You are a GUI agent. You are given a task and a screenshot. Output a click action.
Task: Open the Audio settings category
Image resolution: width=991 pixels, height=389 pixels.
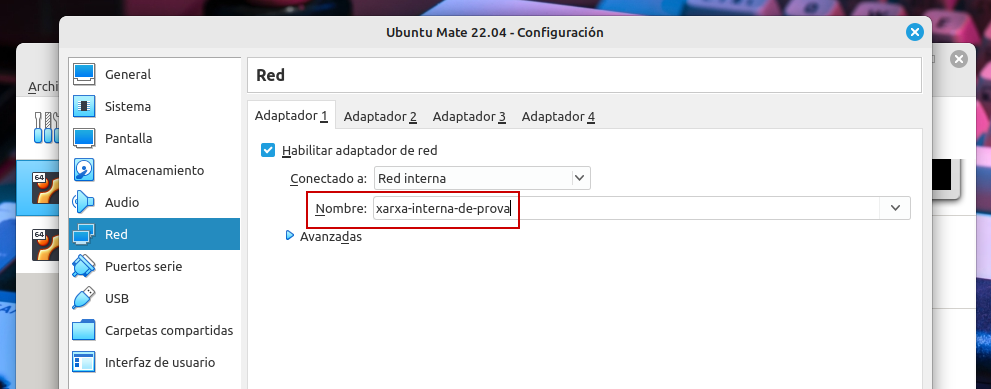pos(154,202)
